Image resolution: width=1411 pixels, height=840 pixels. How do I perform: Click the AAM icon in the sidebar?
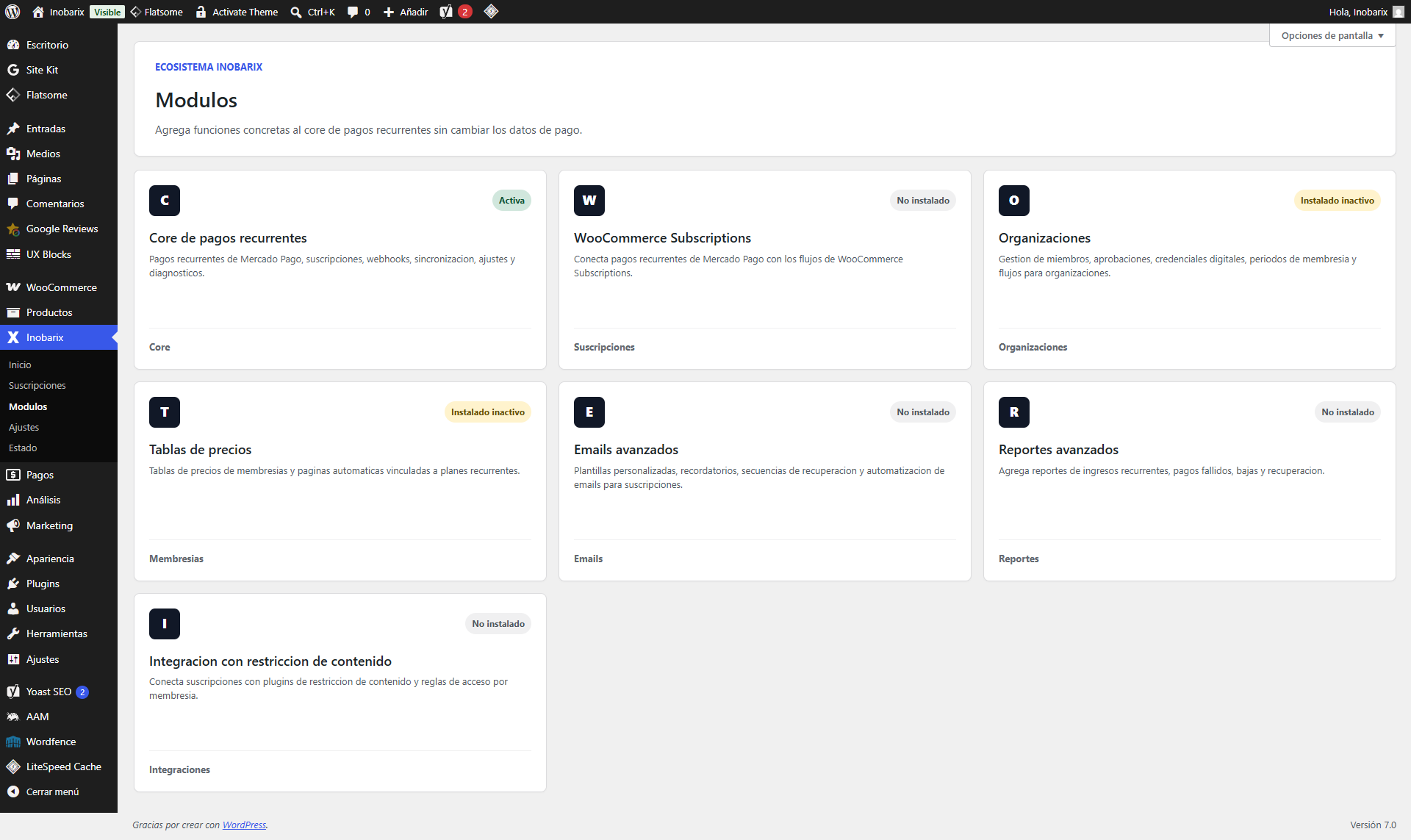[x=13, y=717]
